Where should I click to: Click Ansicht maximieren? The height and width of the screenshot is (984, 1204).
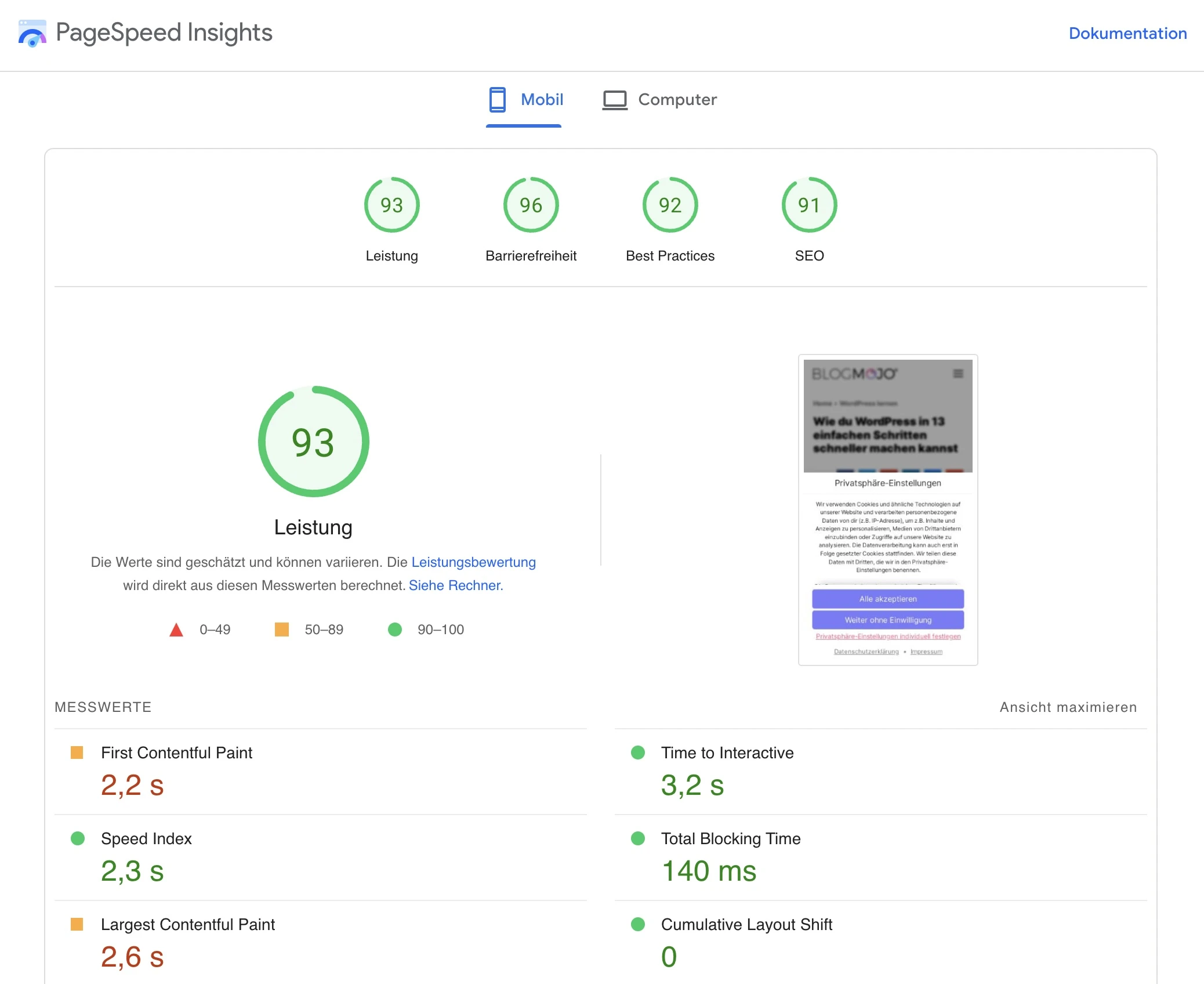point(1068,707)
